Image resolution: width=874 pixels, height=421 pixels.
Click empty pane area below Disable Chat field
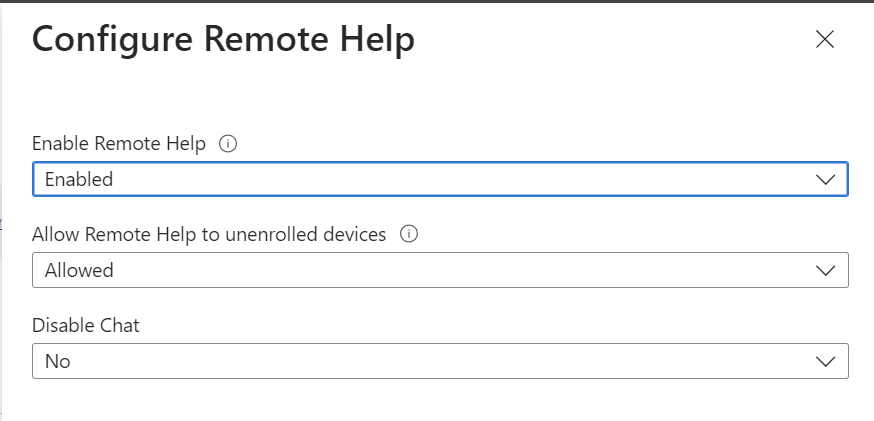440,400
